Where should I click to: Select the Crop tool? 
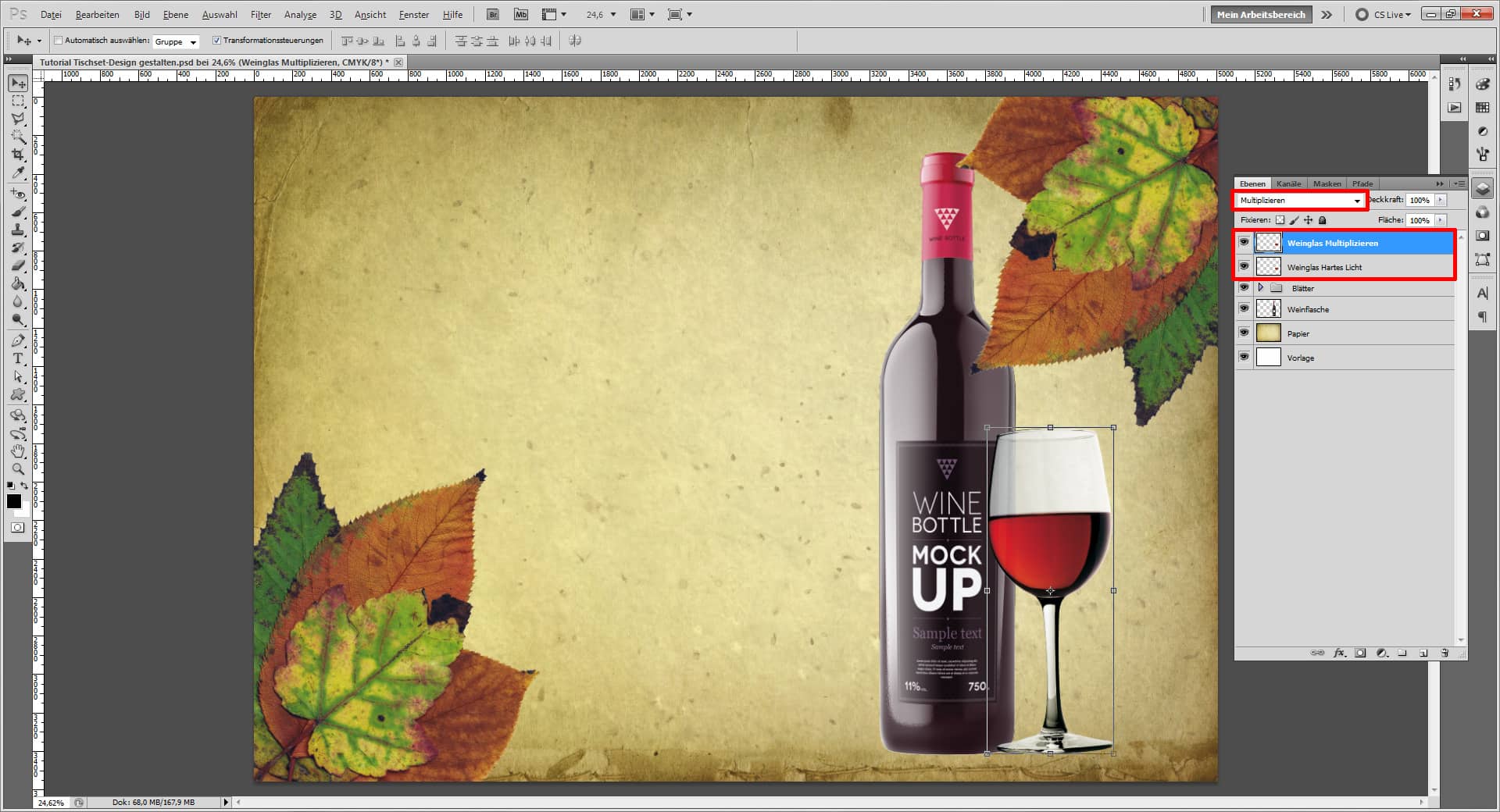click(x=17, y=155)
